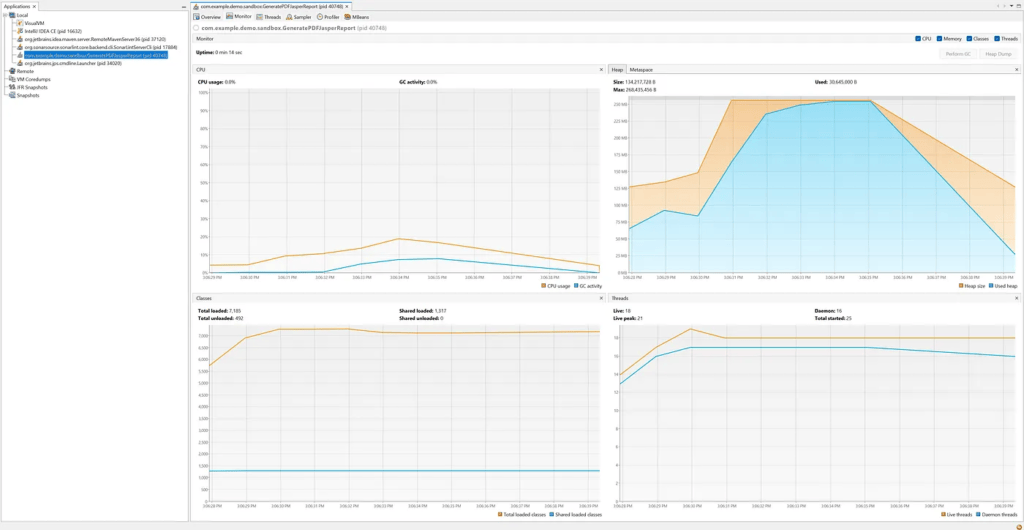Collapse the Local tree node

pos(5,15)
